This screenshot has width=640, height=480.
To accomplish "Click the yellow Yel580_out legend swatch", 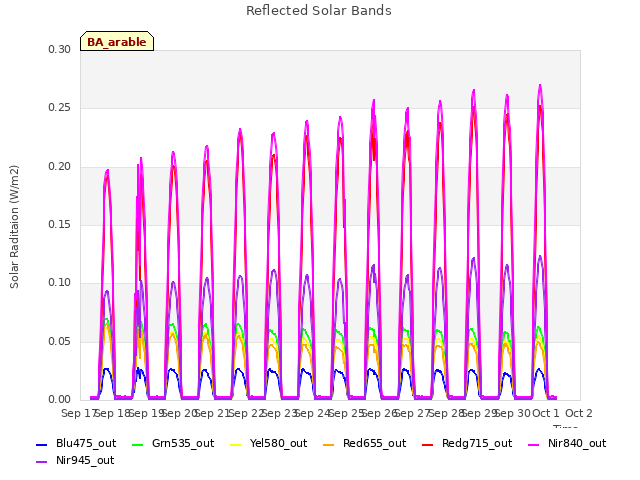I will pos(236,444).
